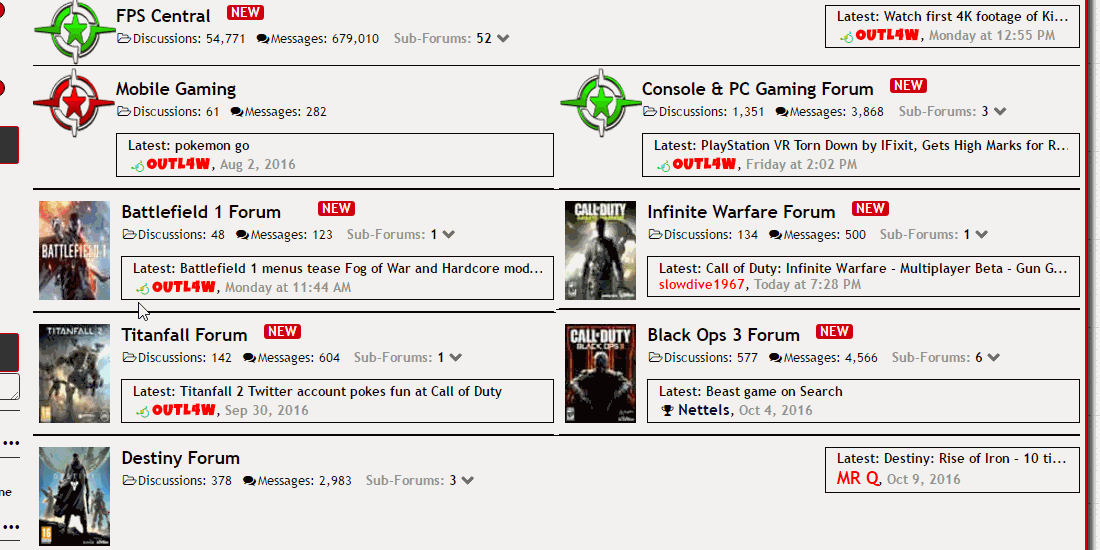The height and width of the screenshot is (550, 1100).
Task: Click 'Oct 9, 2016' date
Action: (x=924, y=479)
